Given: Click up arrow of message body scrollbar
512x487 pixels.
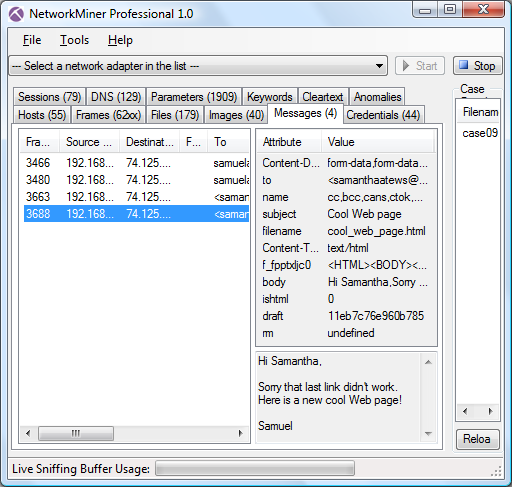Looking at the screenshot, I should (x=428, y=362).
